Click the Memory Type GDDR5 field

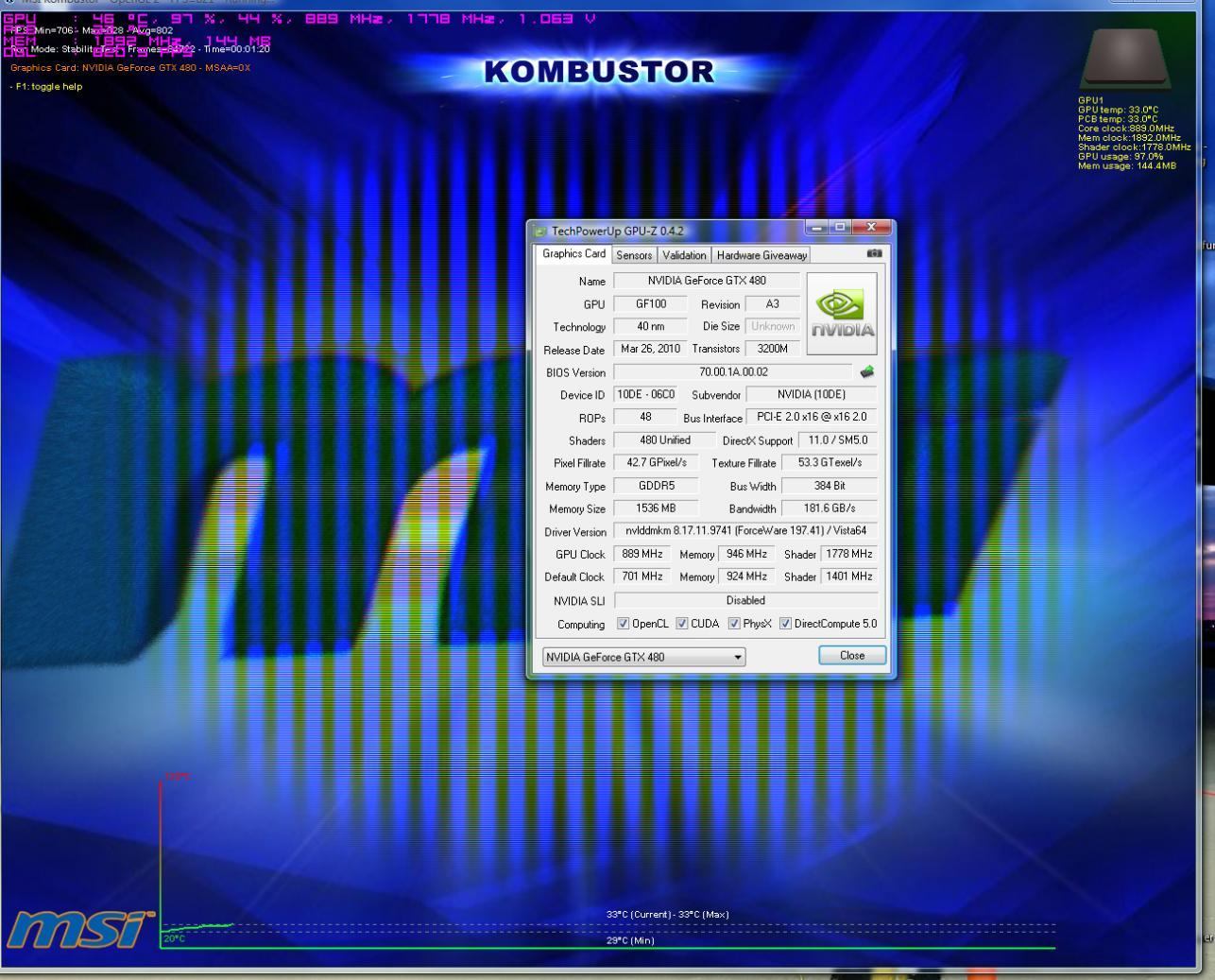point(657,486)
